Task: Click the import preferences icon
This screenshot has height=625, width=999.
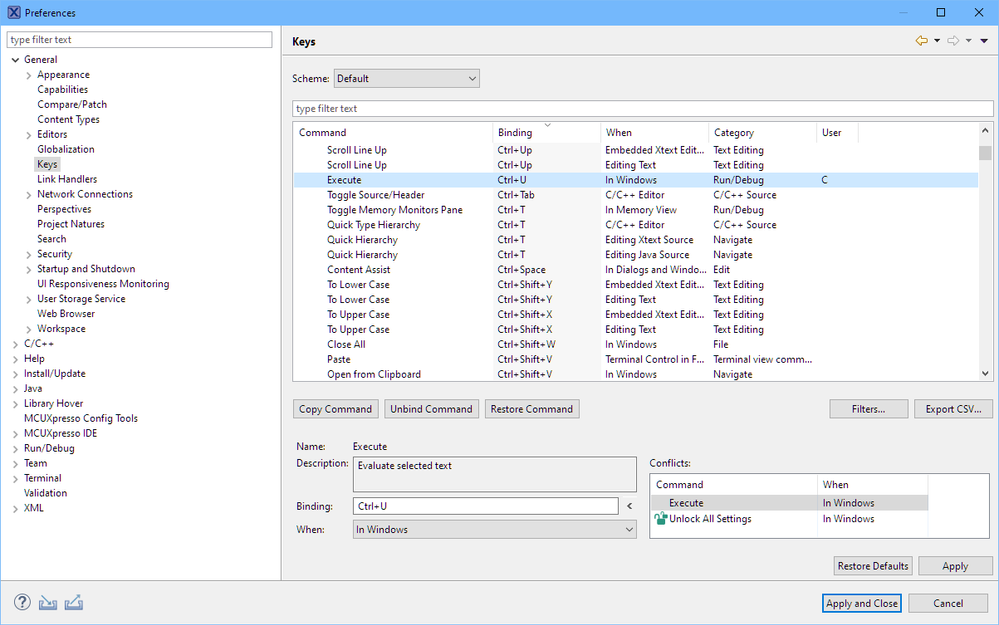Action: pyautogui.click(x=48, y=602)
